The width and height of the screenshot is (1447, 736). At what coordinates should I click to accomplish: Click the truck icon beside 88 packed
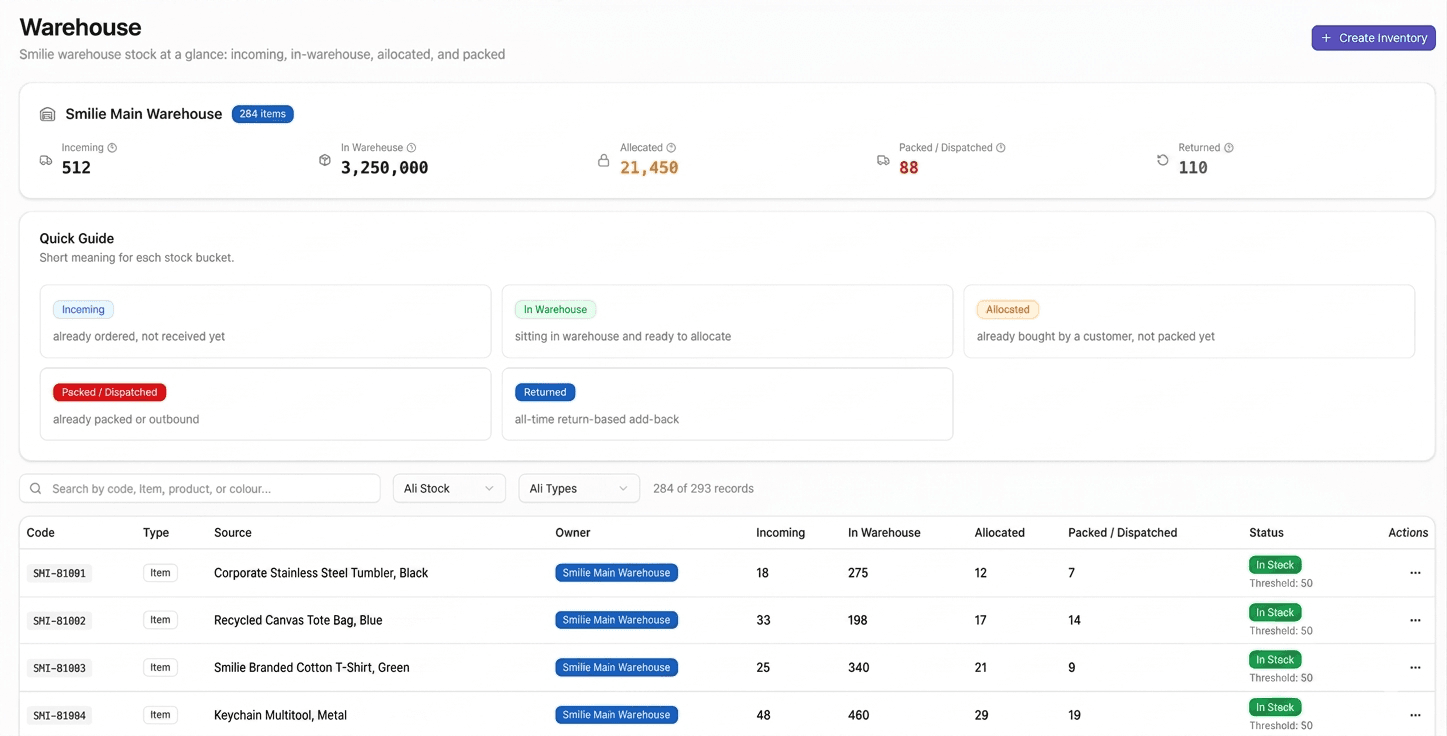click(x=883, y=160)
